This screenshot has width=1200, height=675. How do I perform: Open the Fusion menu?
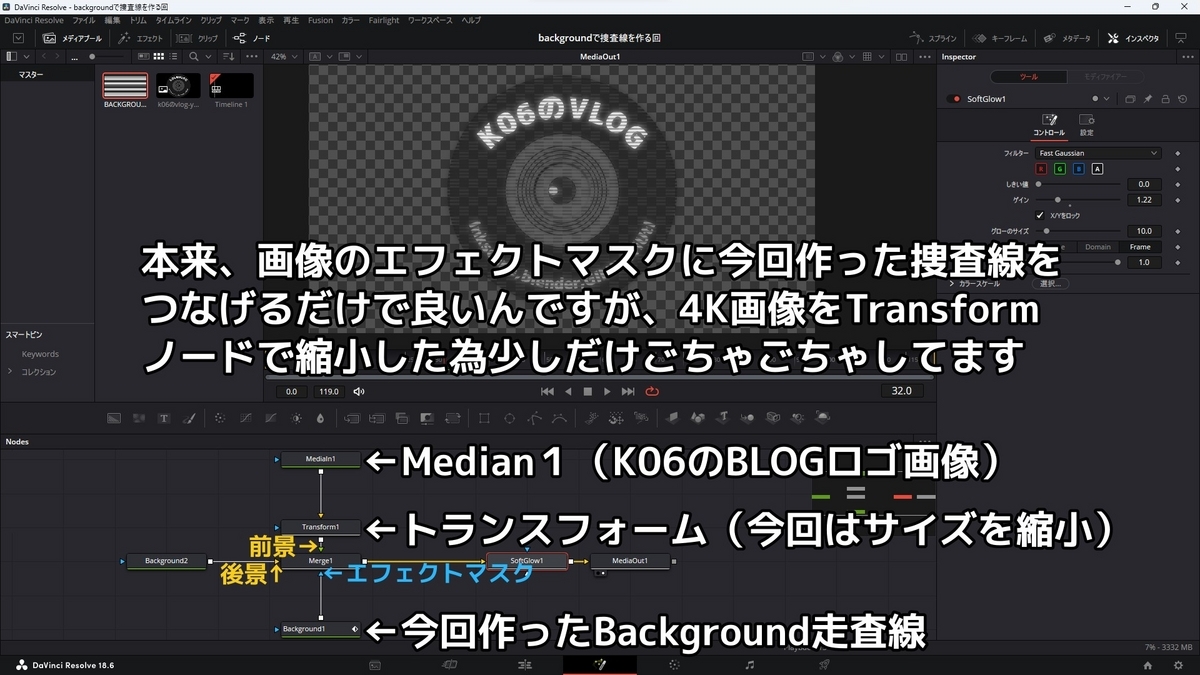320,19
